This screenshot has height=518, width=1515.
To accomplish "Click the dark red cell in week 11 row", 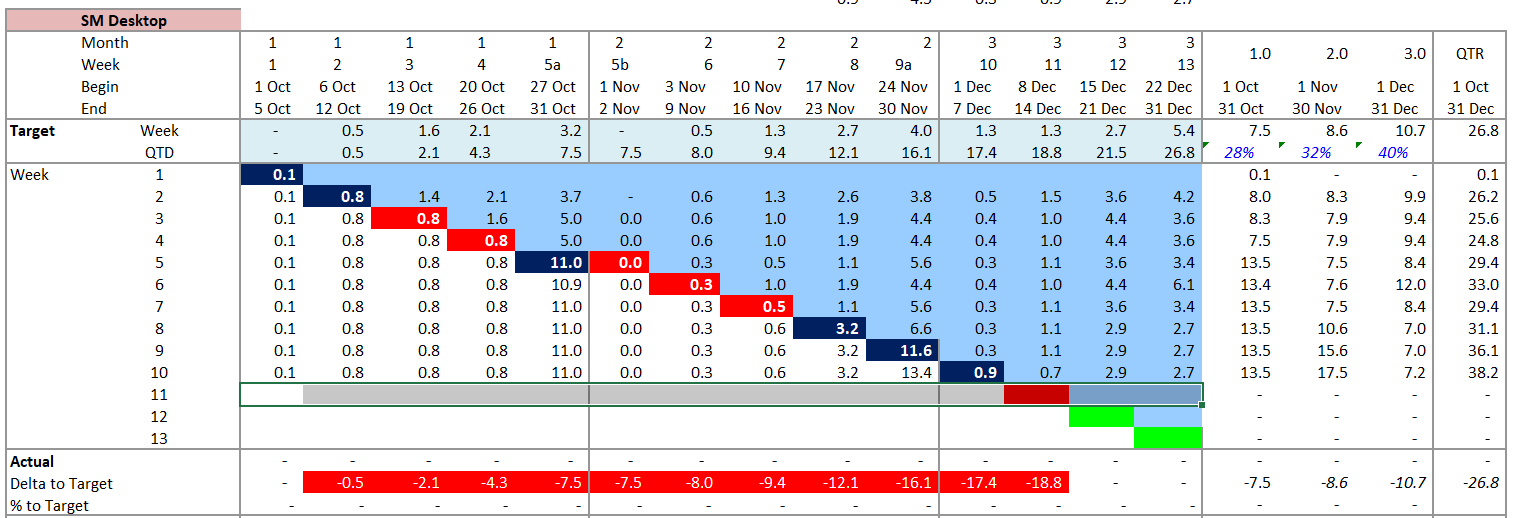I will 1036,395.
